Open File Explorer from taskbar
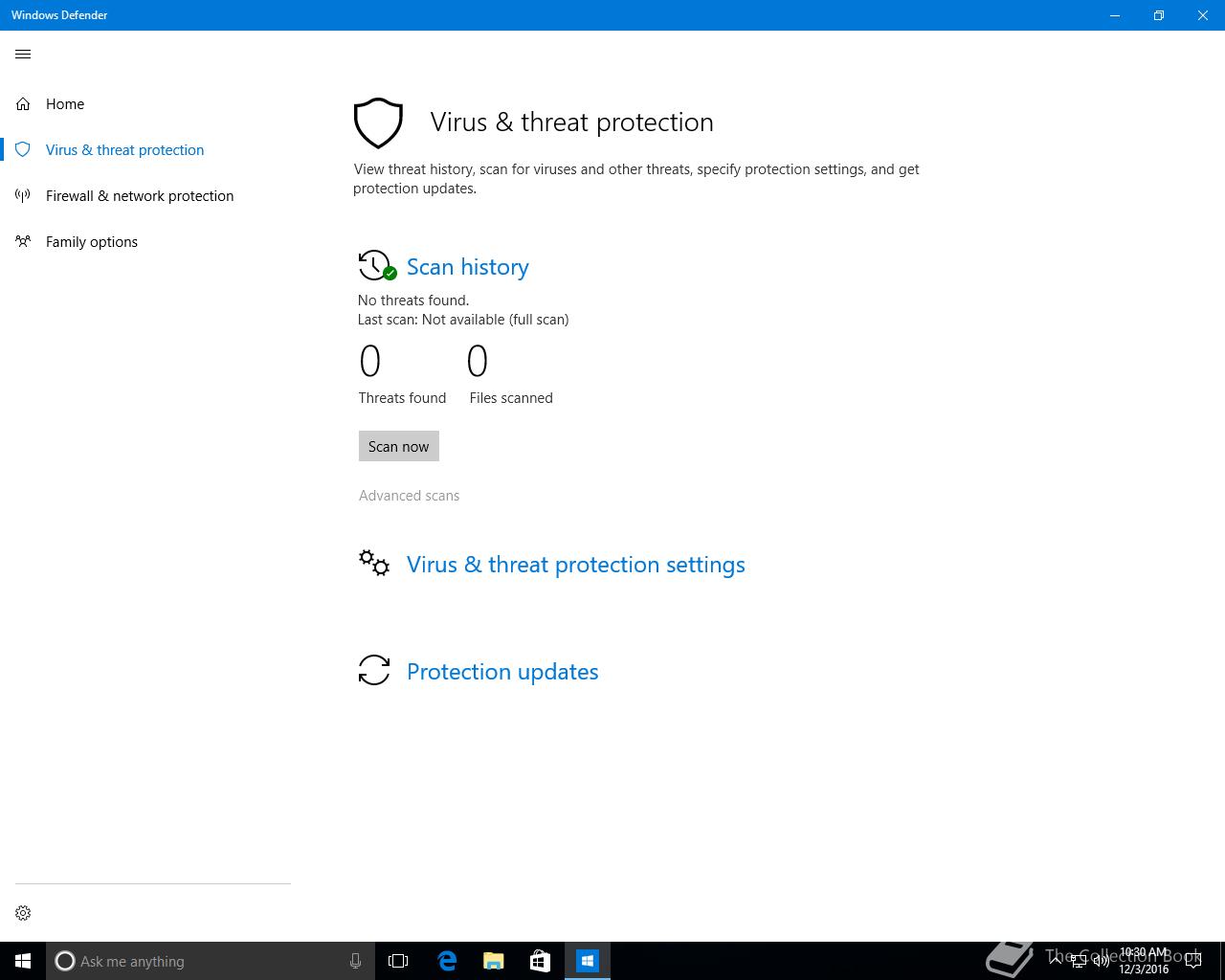The height and width of the screenshot is (980, 1225). 493,961
